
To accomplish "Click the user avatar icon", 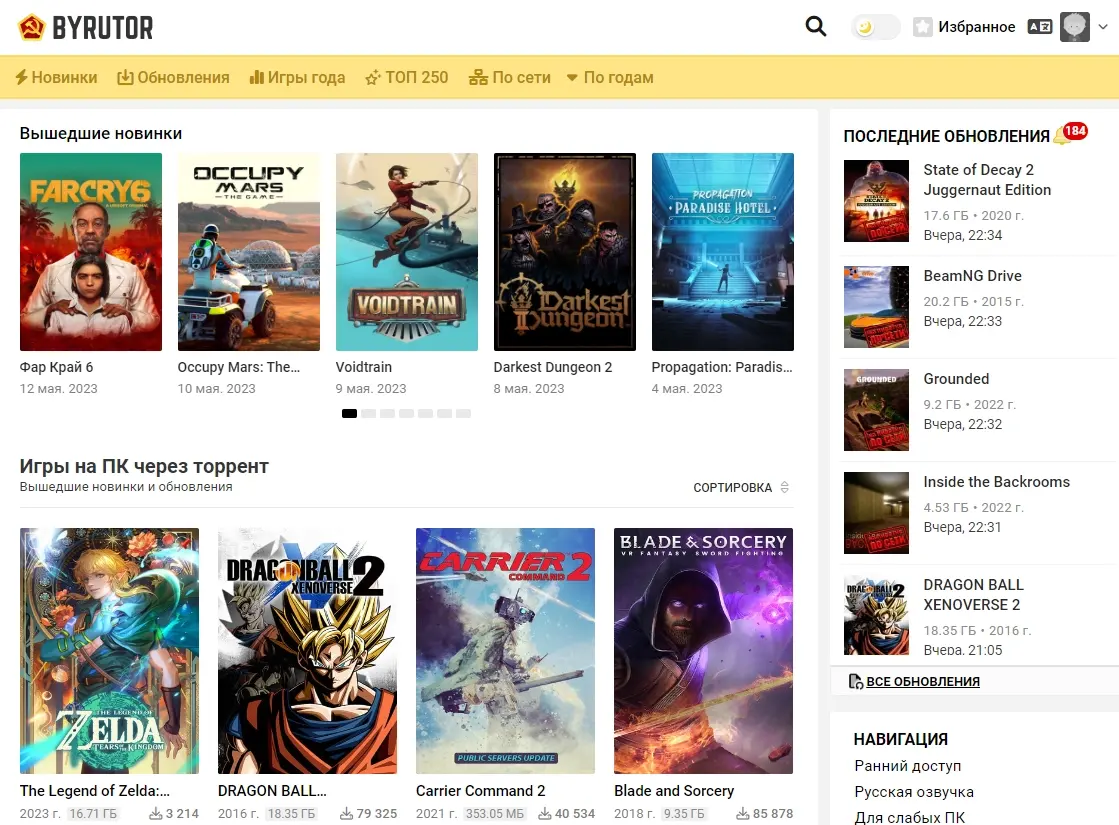I will (x=1075, y=27).
